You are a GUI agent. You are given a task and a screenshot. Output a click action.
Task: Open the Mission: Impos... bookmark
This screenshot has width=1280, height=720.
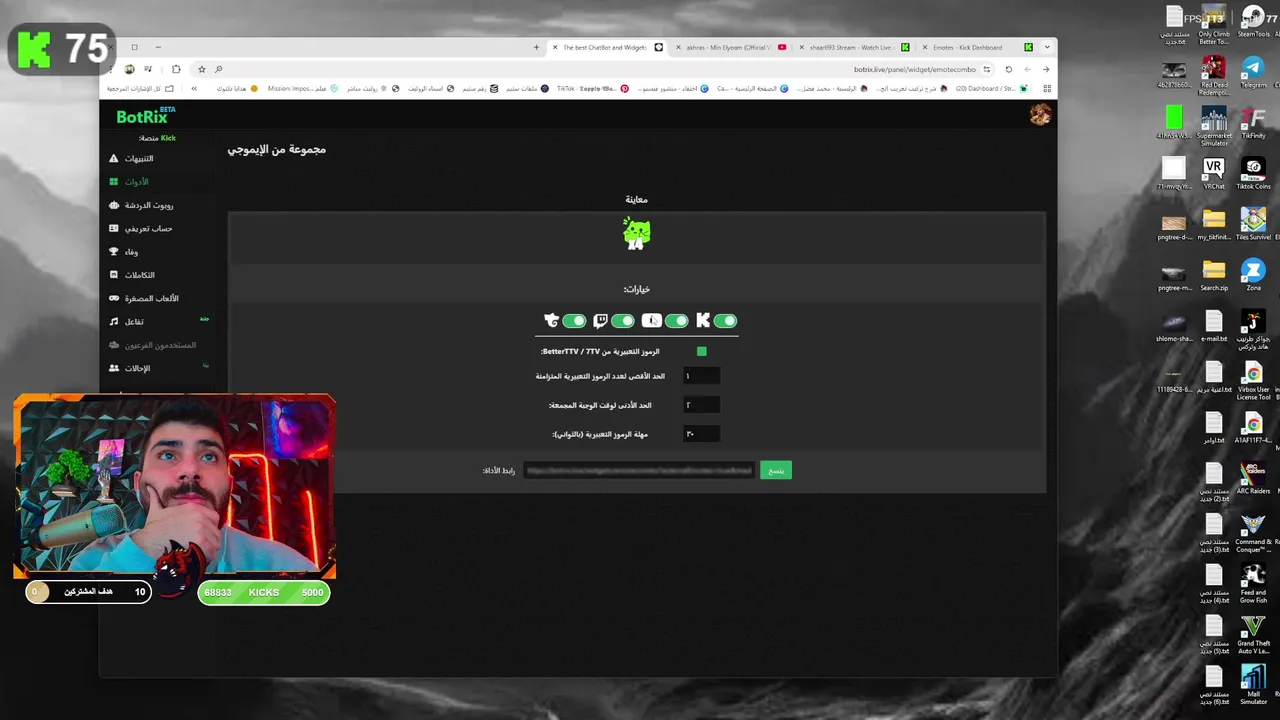[302, 88]
